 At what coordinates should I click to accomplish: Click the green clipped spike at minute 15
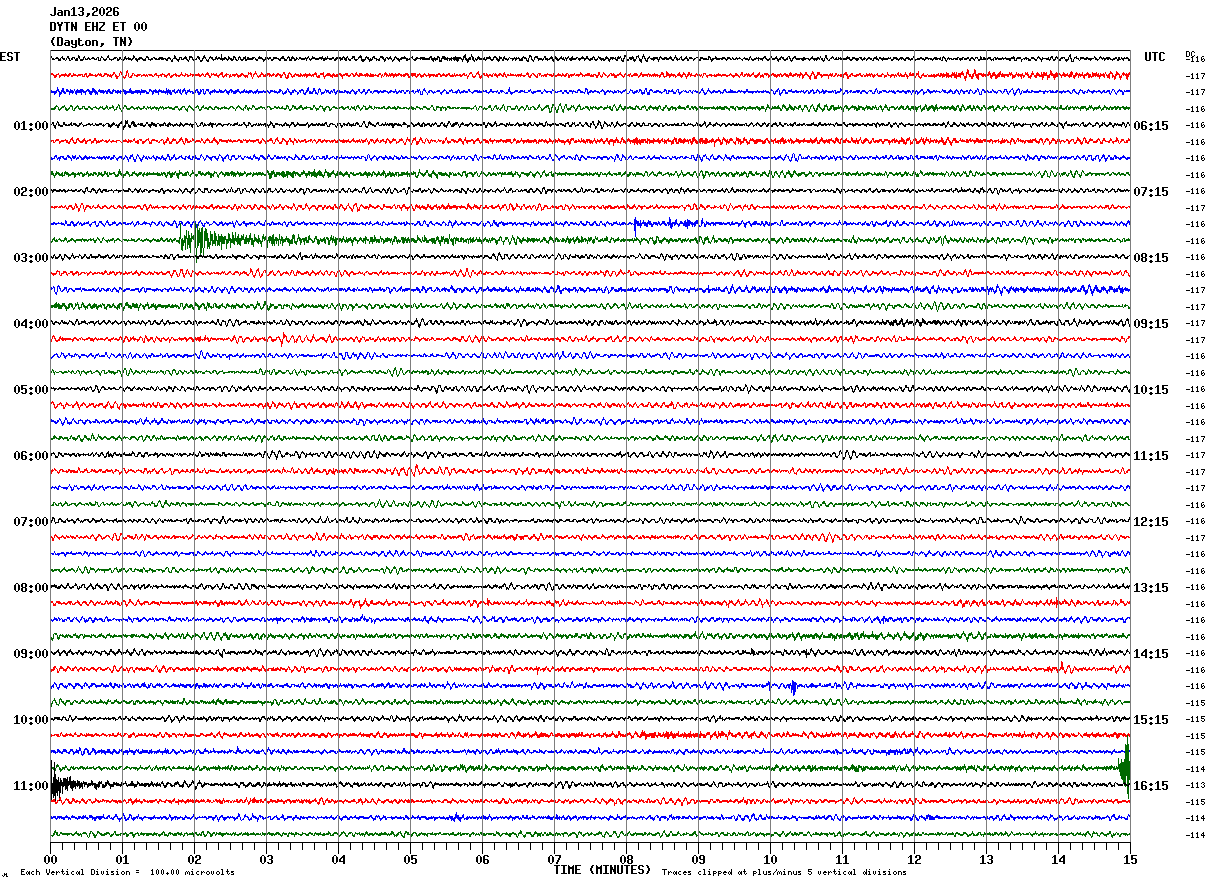point(1125,768)
